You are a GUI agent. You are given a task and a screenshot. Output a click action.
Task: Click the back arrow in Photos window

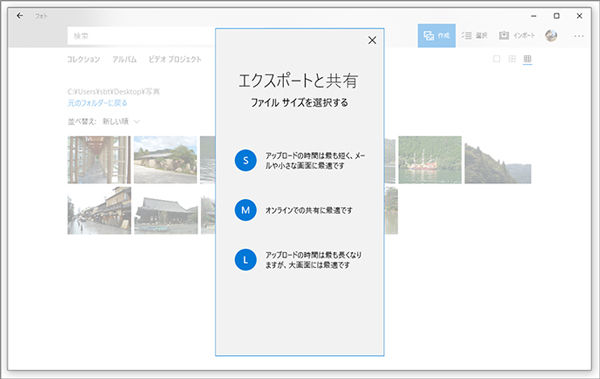[20, 16]
